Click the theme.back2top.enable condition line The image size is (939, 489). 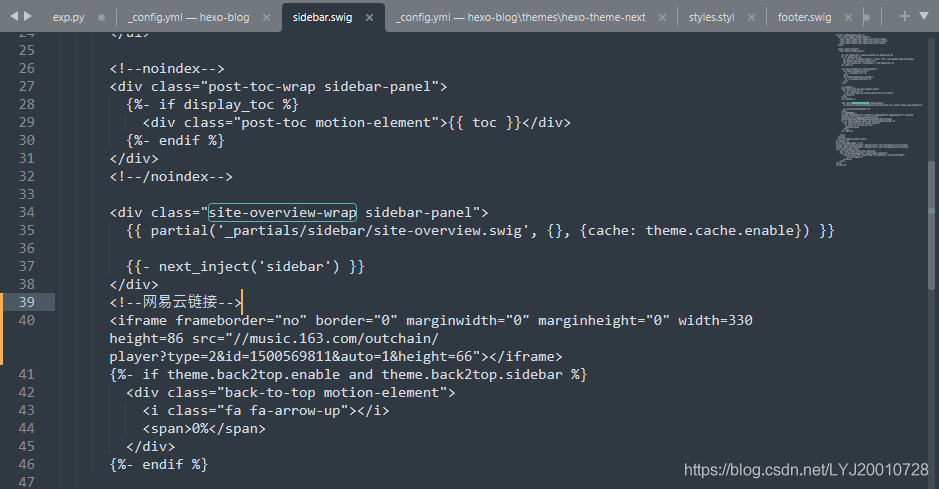click(x=349, y=374)
